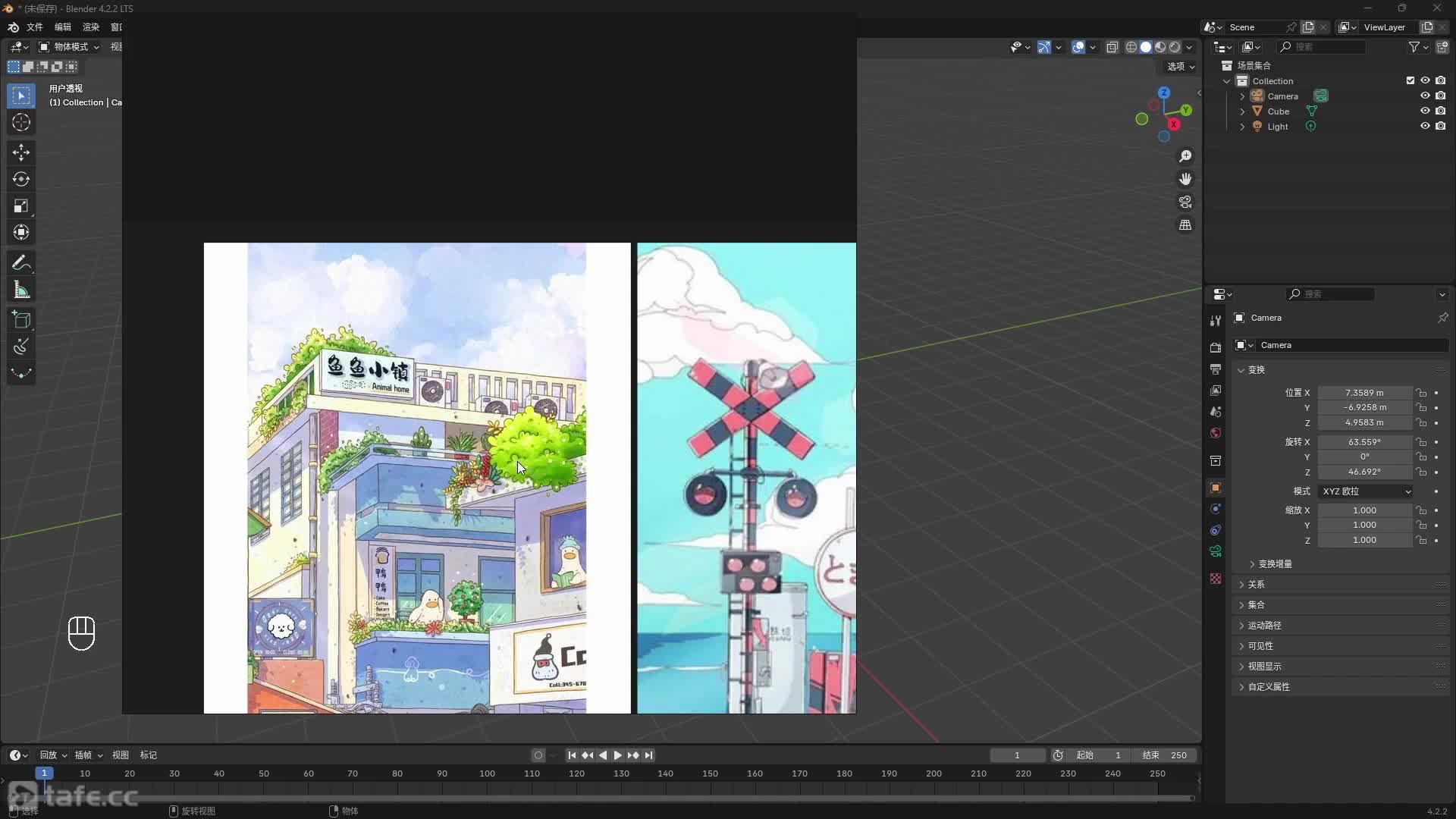Open the 渲染 menu
The width and height of the screenshot is (1456, 819).
(x=91, y=27)
